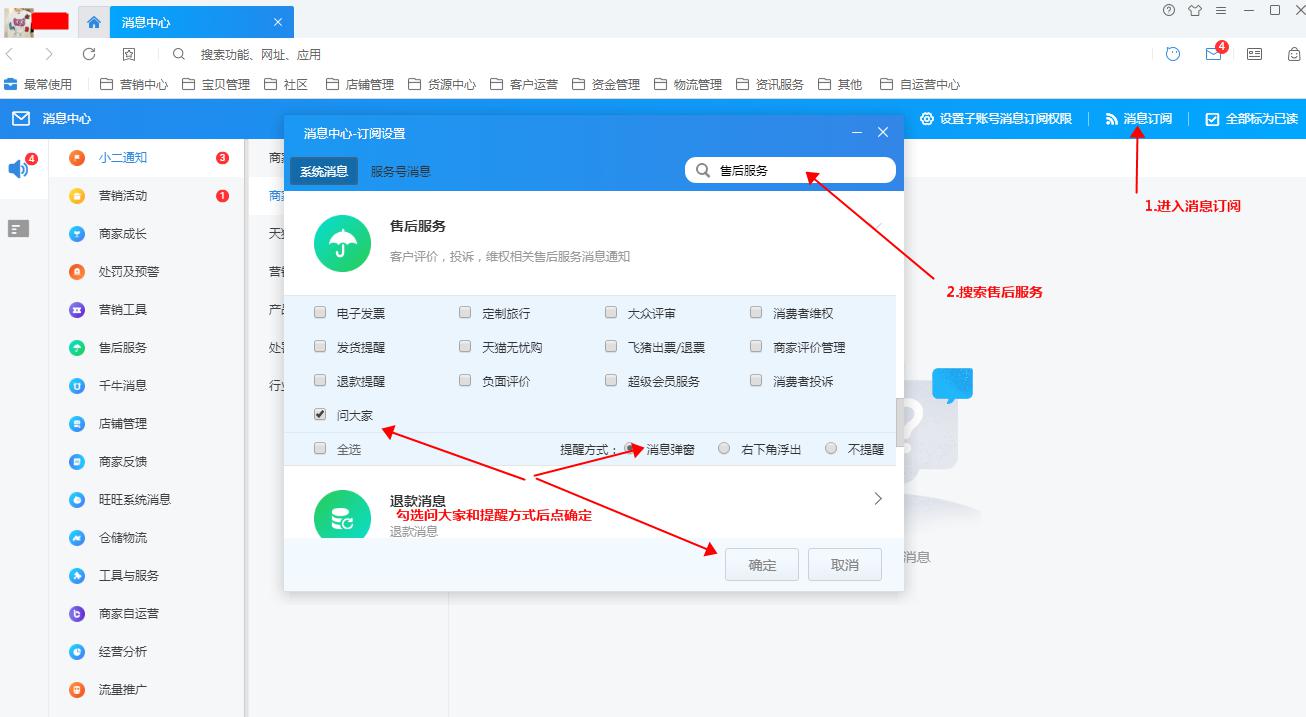Open the 自运营中心 bookmark folder

tap(919, 84)
